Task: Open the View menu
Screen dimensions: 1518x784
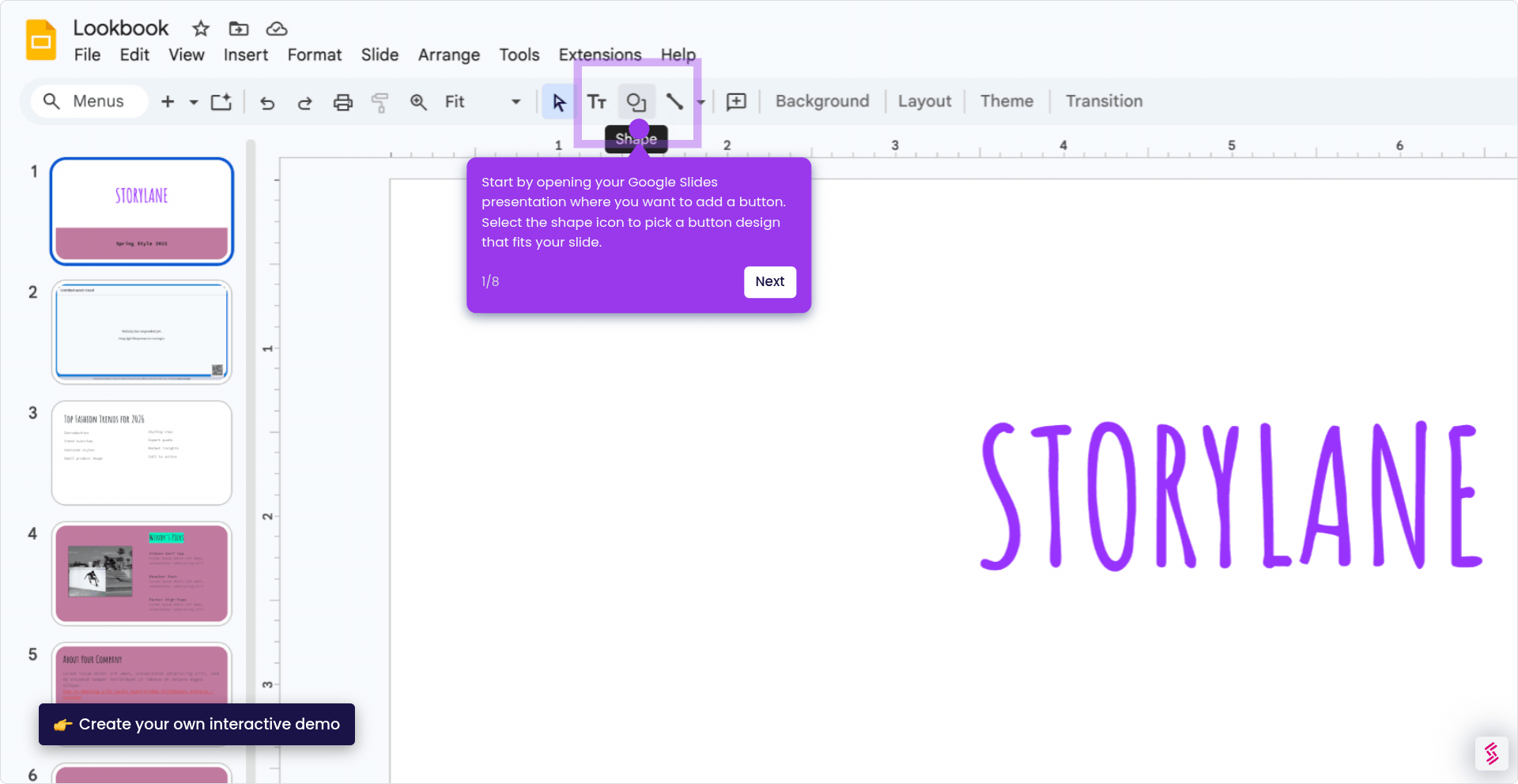Action: [187, 55]
